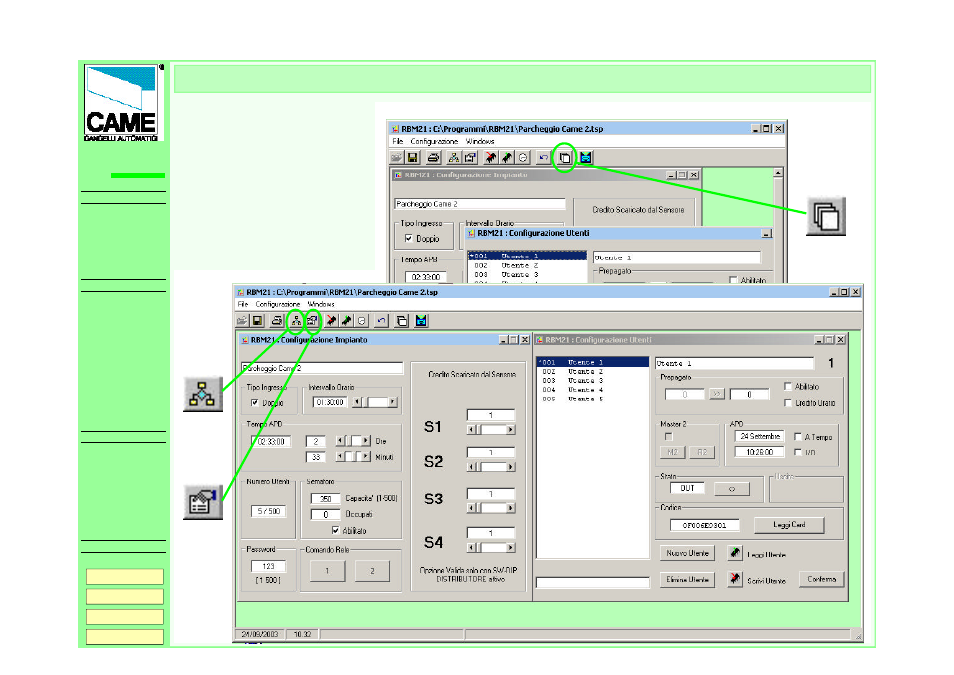Viewport: 954px width, 675px height.
Task: Confirm changes with Conferma button
Action: [x=822, y=579]
